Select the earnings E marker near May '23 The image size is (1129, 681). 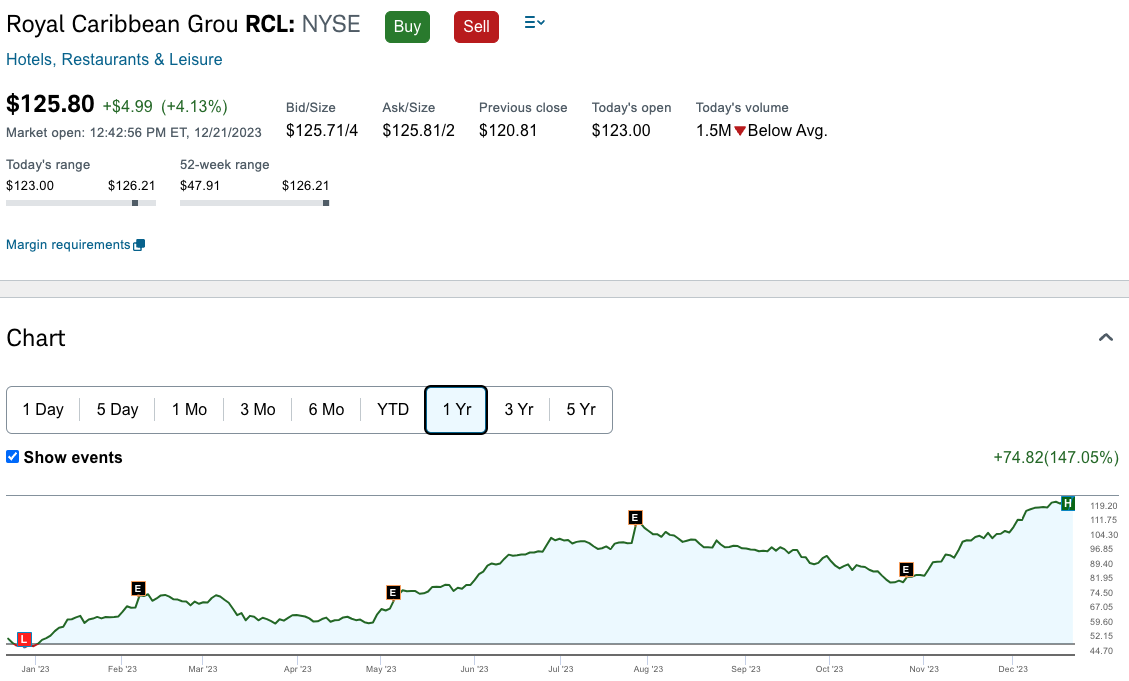click(x=392, y=592)
